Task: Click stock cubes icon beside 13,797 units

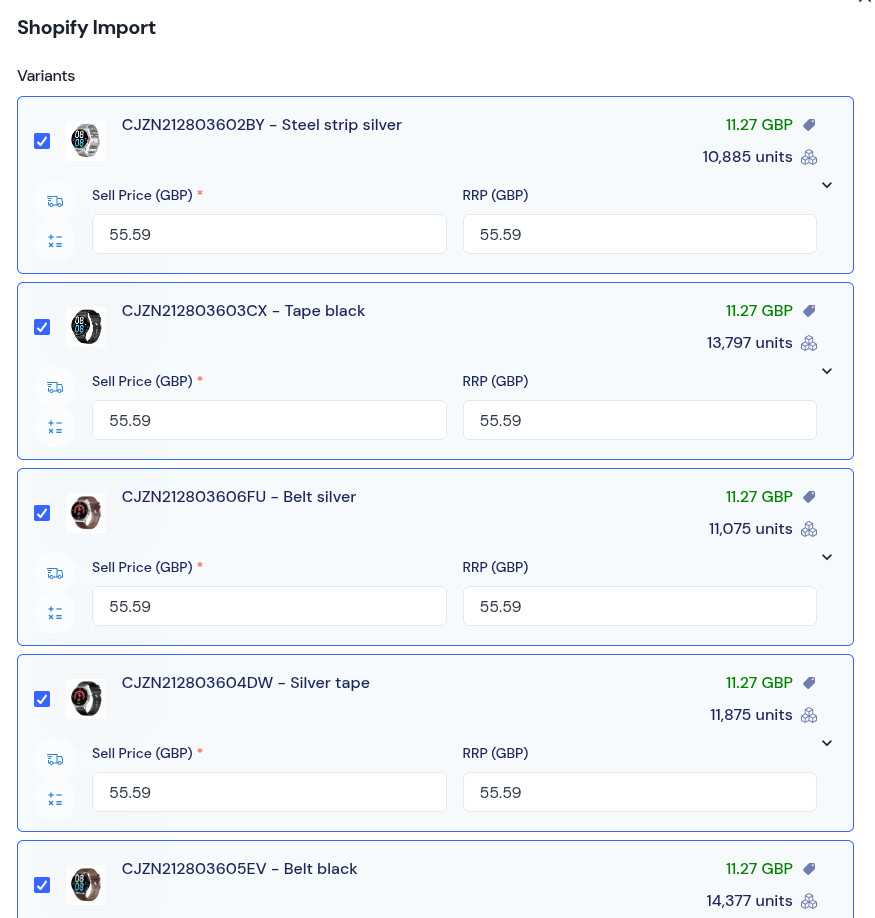Action: (x=809, y=343)
